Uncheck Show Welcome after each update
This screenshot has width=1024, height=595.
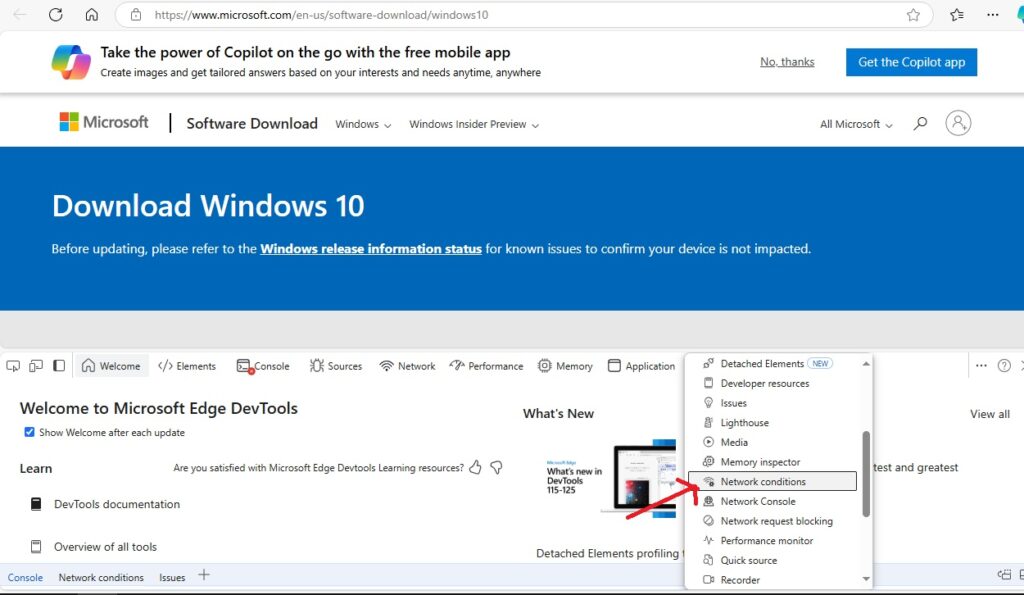29,432
